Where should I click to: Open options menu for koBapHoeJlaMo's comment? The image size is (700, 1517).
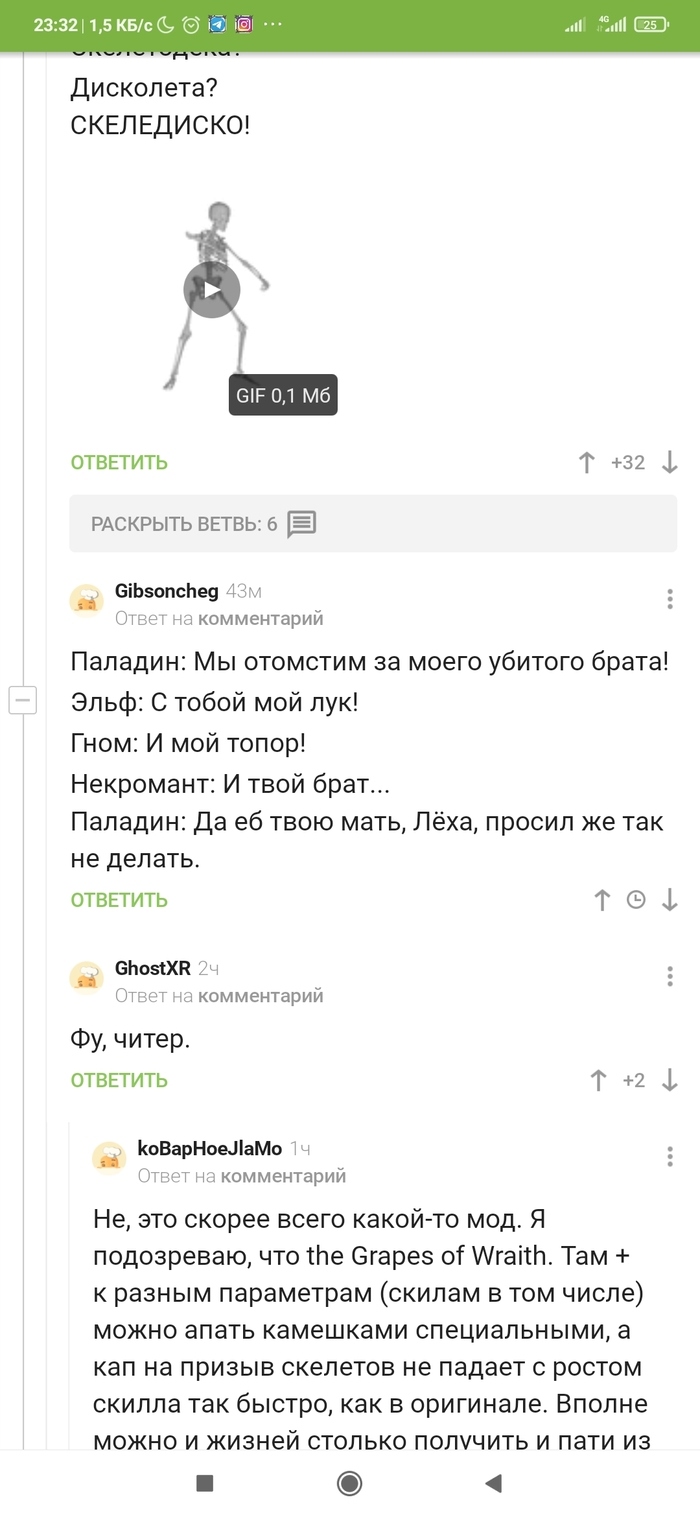(x=669, y=1157)
